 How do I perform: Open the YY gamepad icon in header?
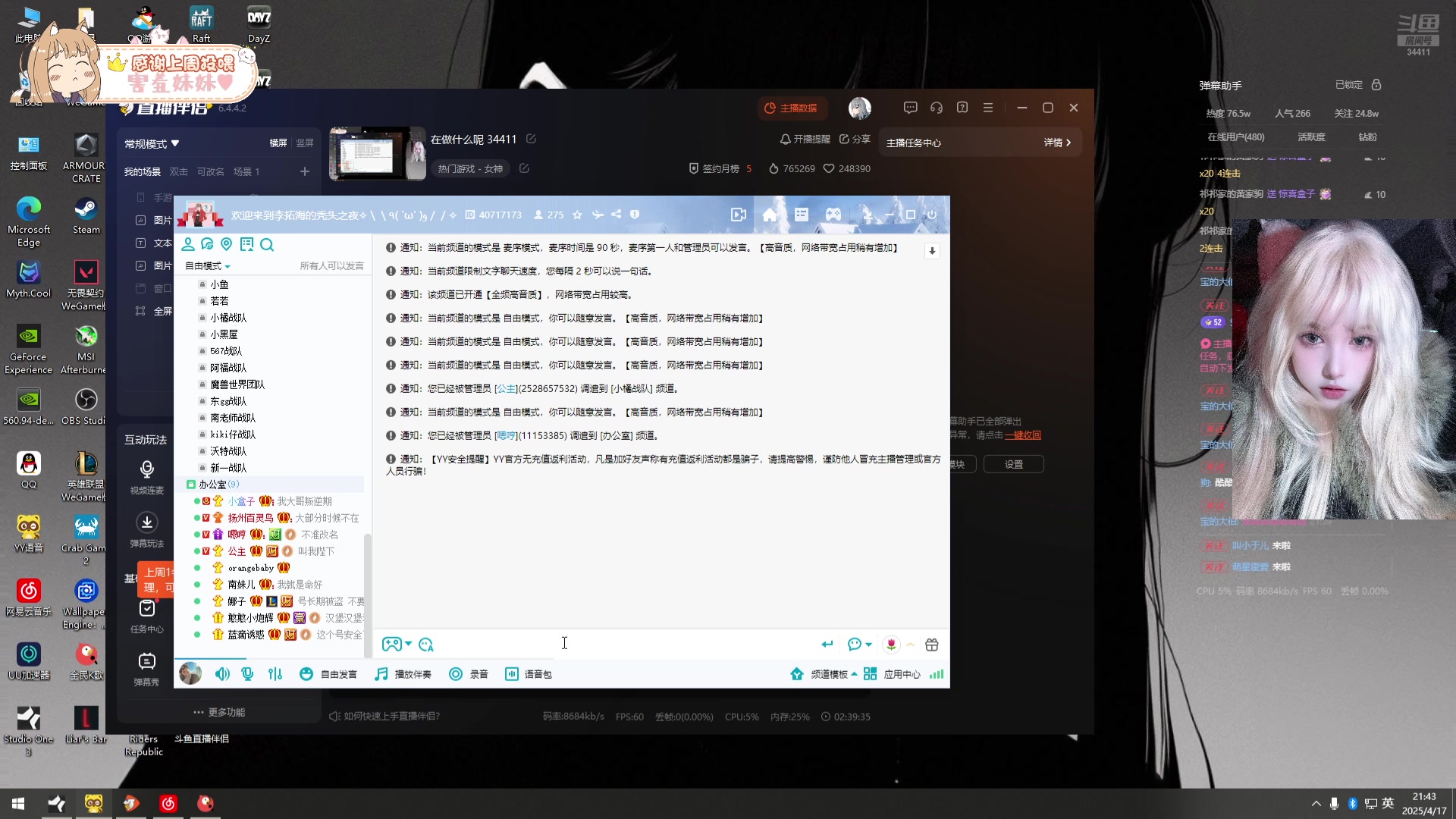(833, 215)
